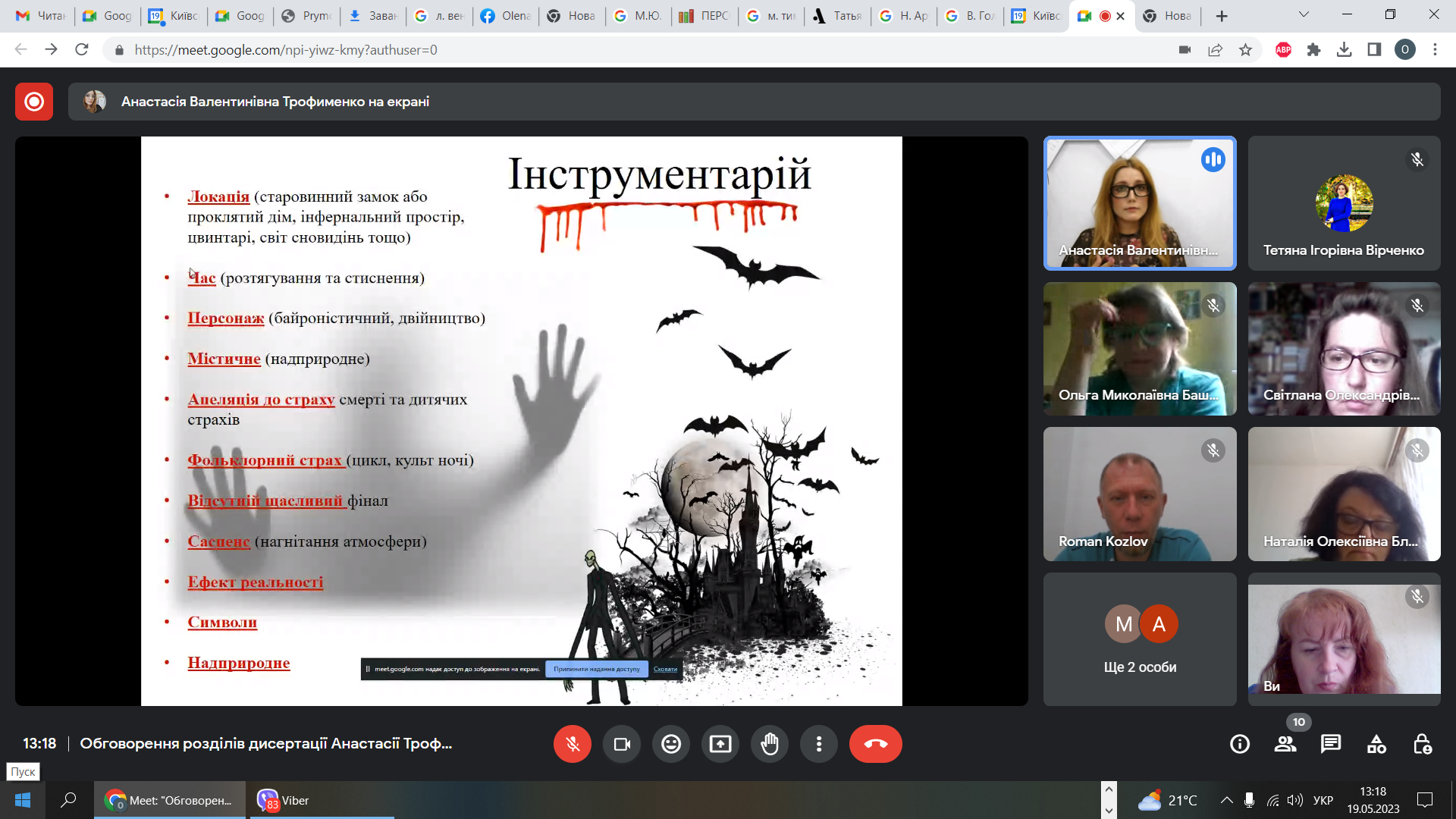
Task: Click the present screen button
Action: point(720,744)
